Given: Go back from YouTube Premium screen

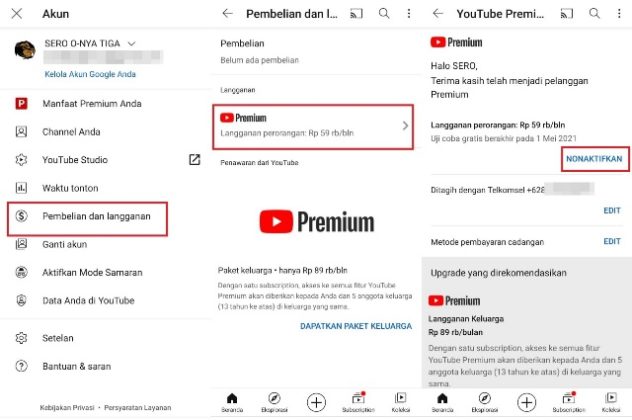Looking at the screenshot, I should [438, 14].
